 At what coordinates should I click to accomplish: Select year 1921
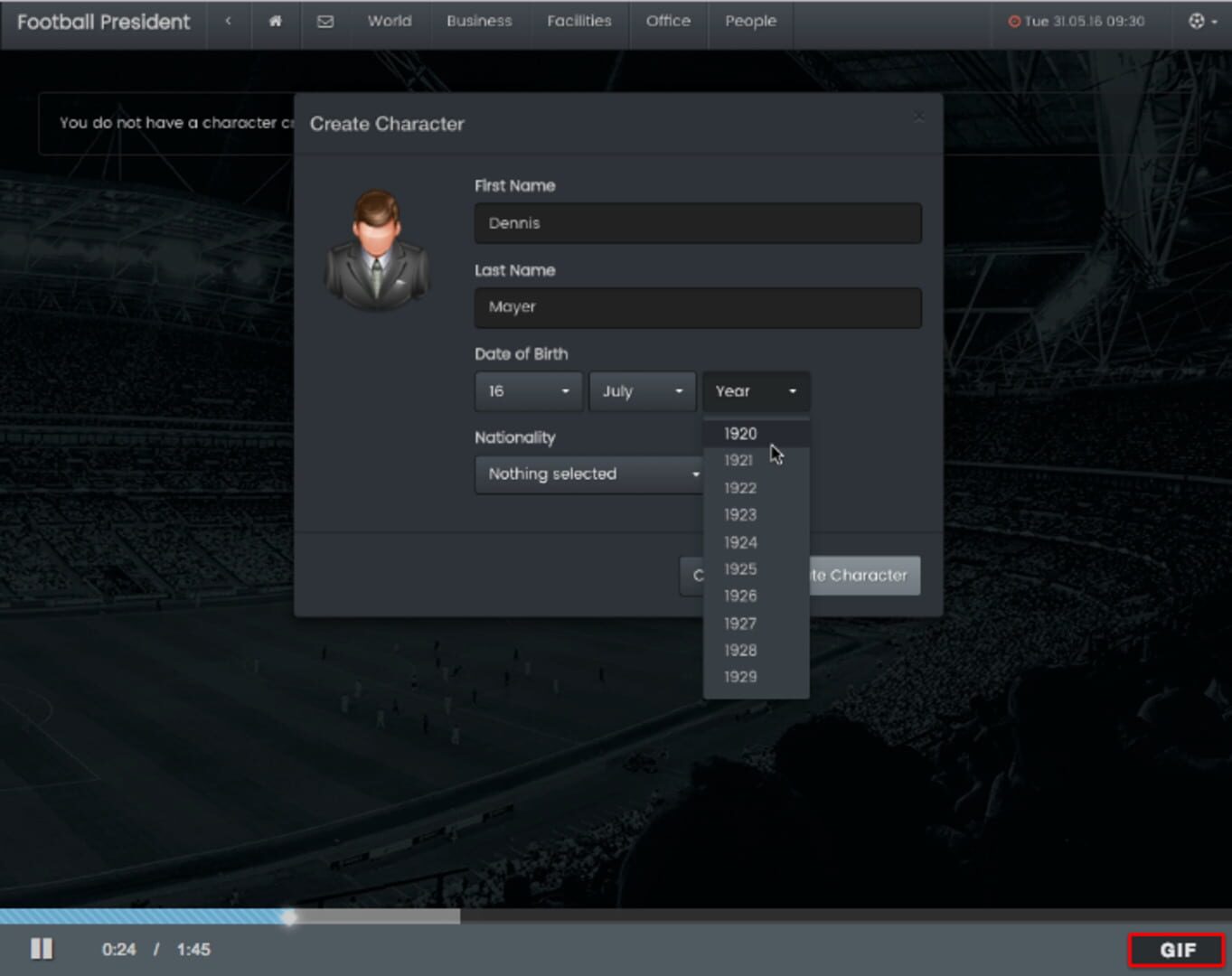tap(756, 461)
